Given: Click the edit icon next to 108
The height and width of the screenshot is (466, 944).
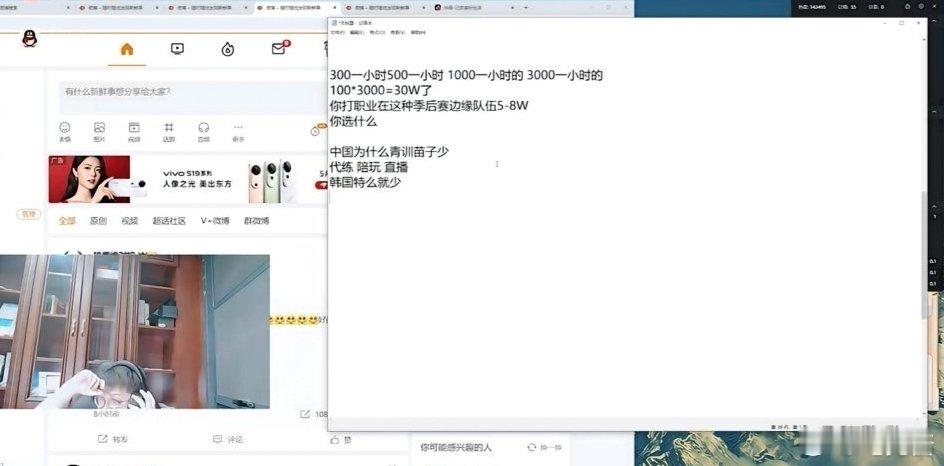Looking at the screenshot, I should pyautogui.click(x=305, y=414).
